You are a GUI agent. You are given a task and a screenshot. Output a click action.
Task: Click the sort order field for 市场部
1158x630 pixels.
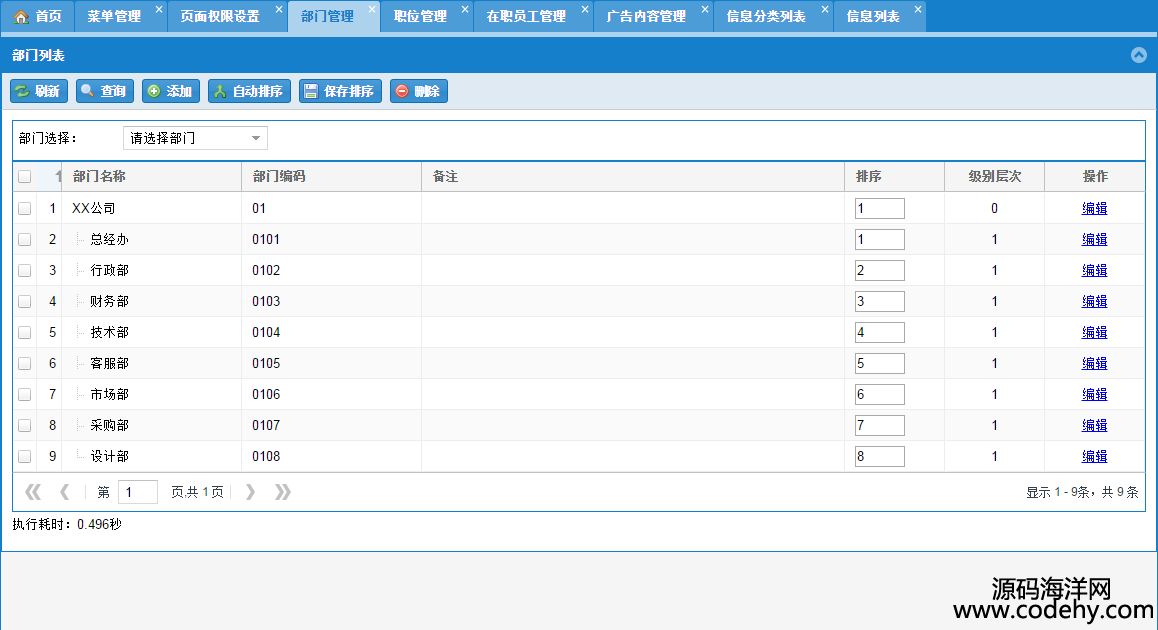tap(879, 395)
